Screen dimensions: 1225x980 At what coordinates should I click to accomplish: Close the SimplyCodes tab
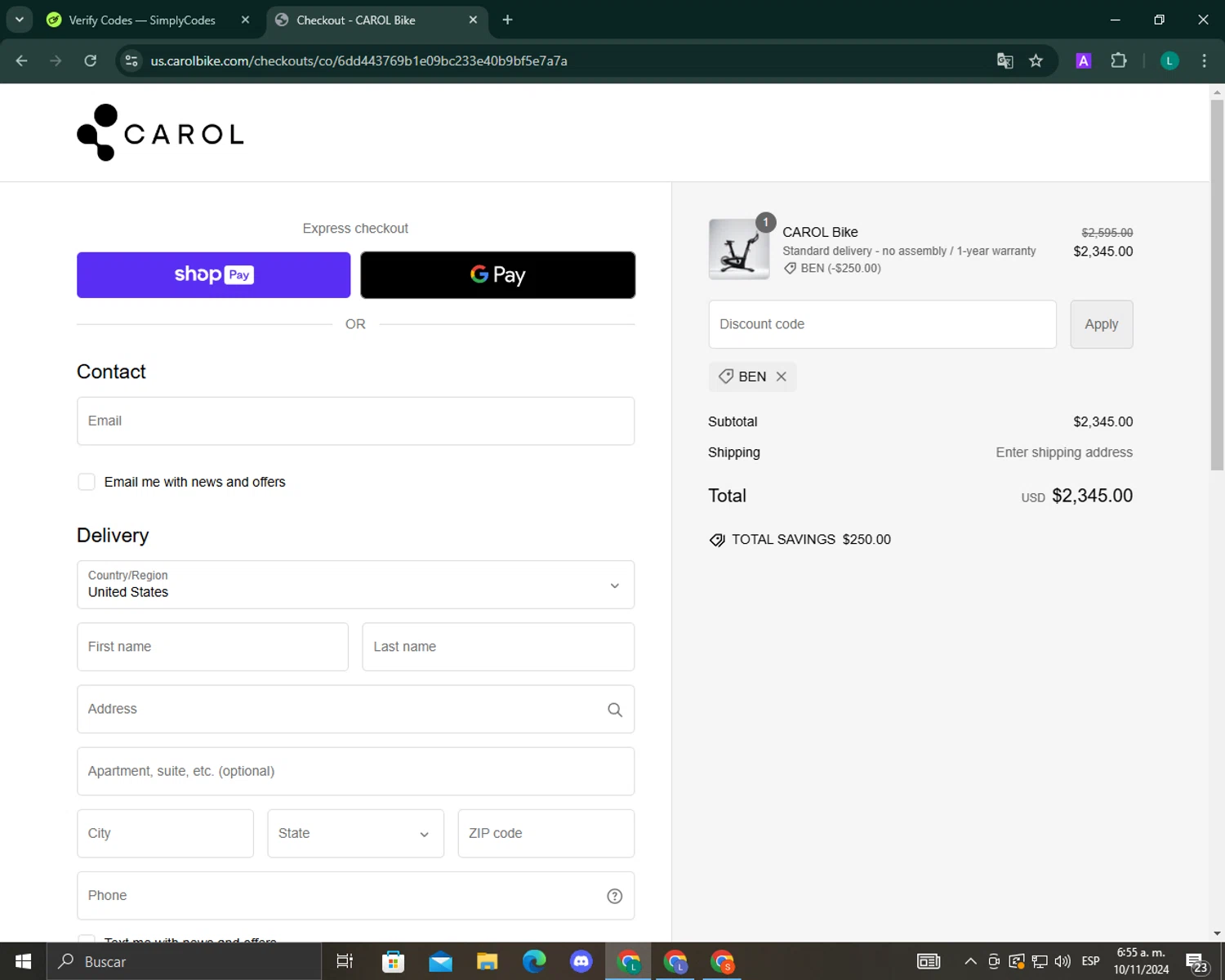(x=245, y=20)
